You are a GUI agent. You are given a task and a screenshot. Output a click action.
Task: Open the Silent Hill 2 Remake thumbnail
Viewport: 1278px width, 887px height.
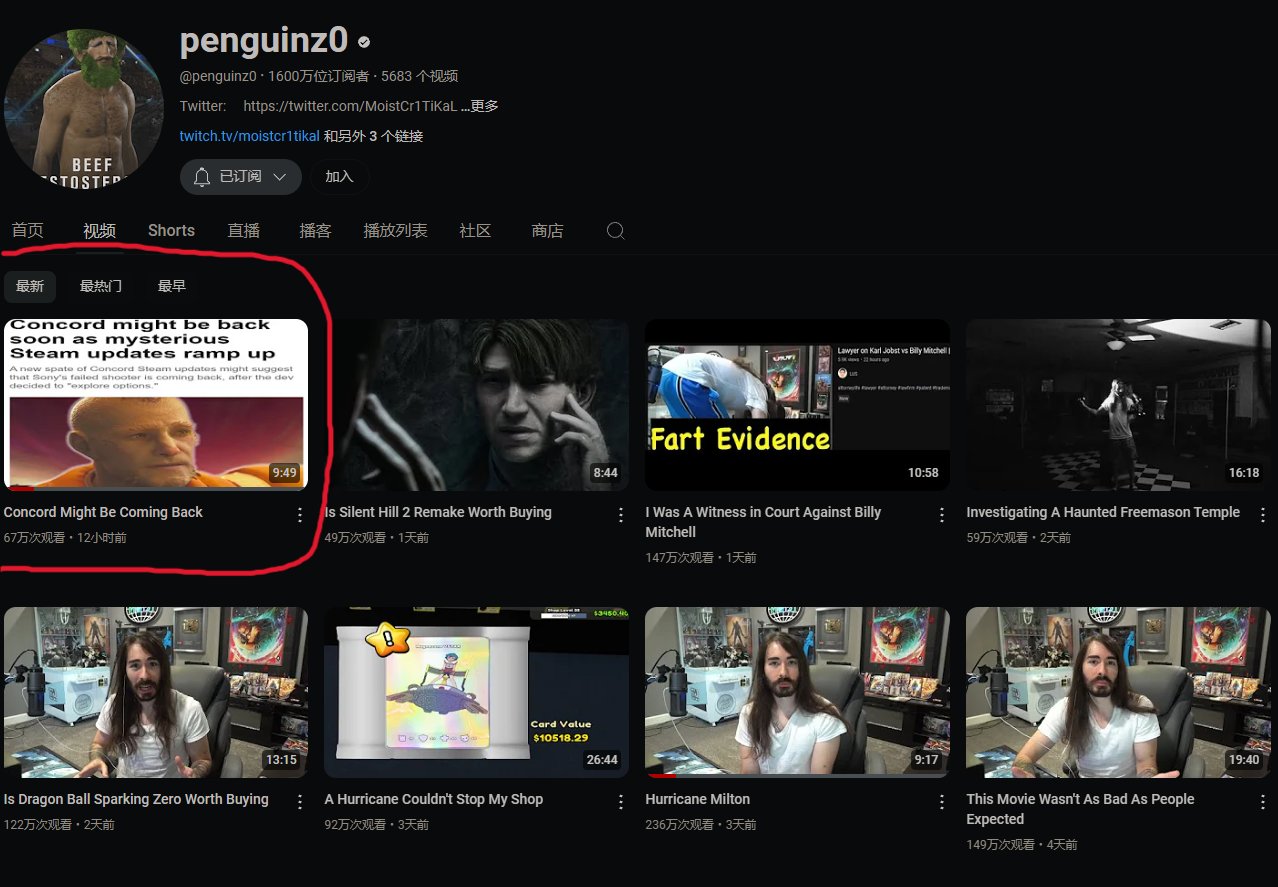pyautogui.click(x=477, y=405)
